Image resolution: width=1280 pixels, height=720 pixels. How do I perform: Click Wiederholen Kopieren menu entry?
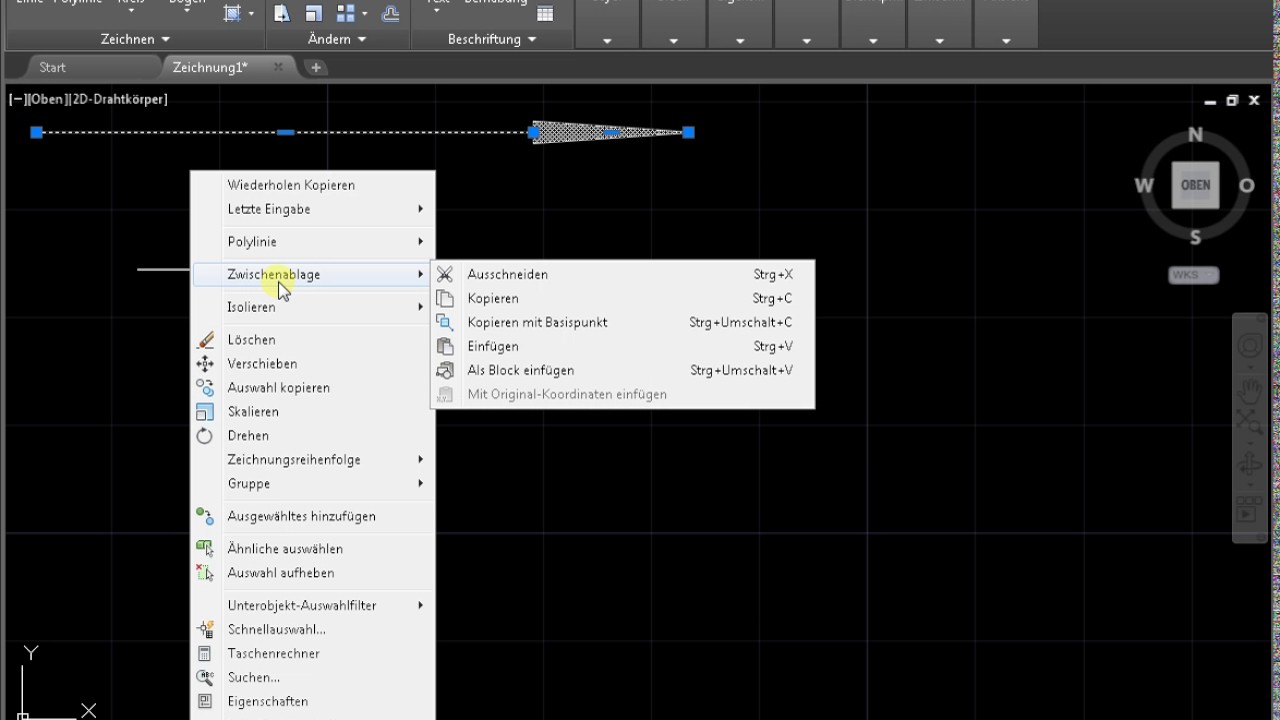pyautogui.click(x=291, y=185)
